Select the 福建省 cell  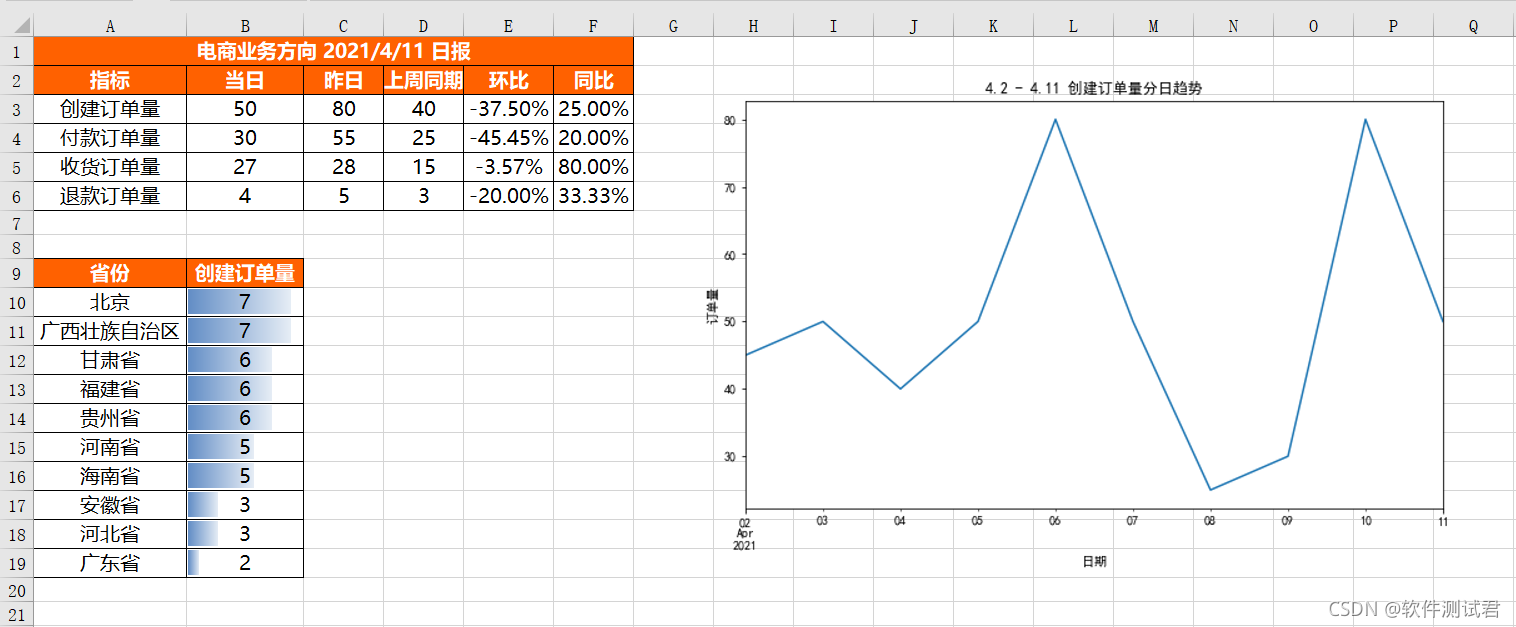pos(110,389)
